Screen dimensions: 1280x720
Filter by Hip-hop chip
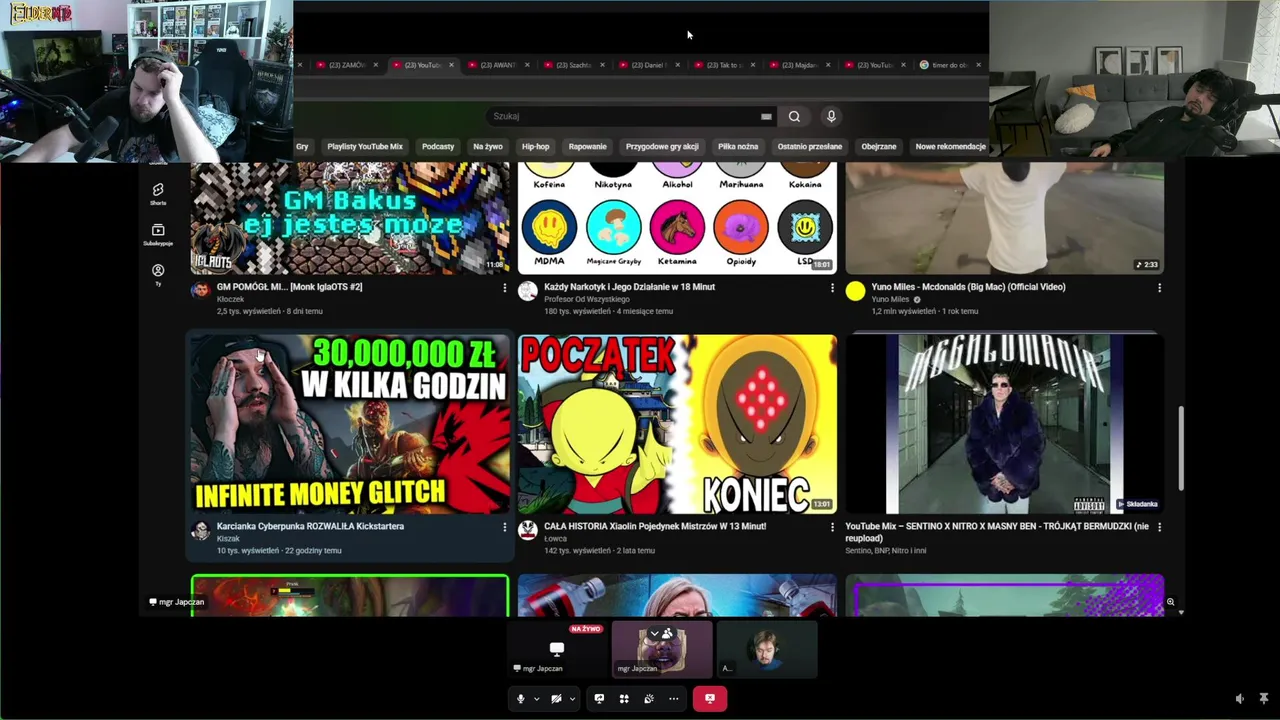tap(535, 147)
